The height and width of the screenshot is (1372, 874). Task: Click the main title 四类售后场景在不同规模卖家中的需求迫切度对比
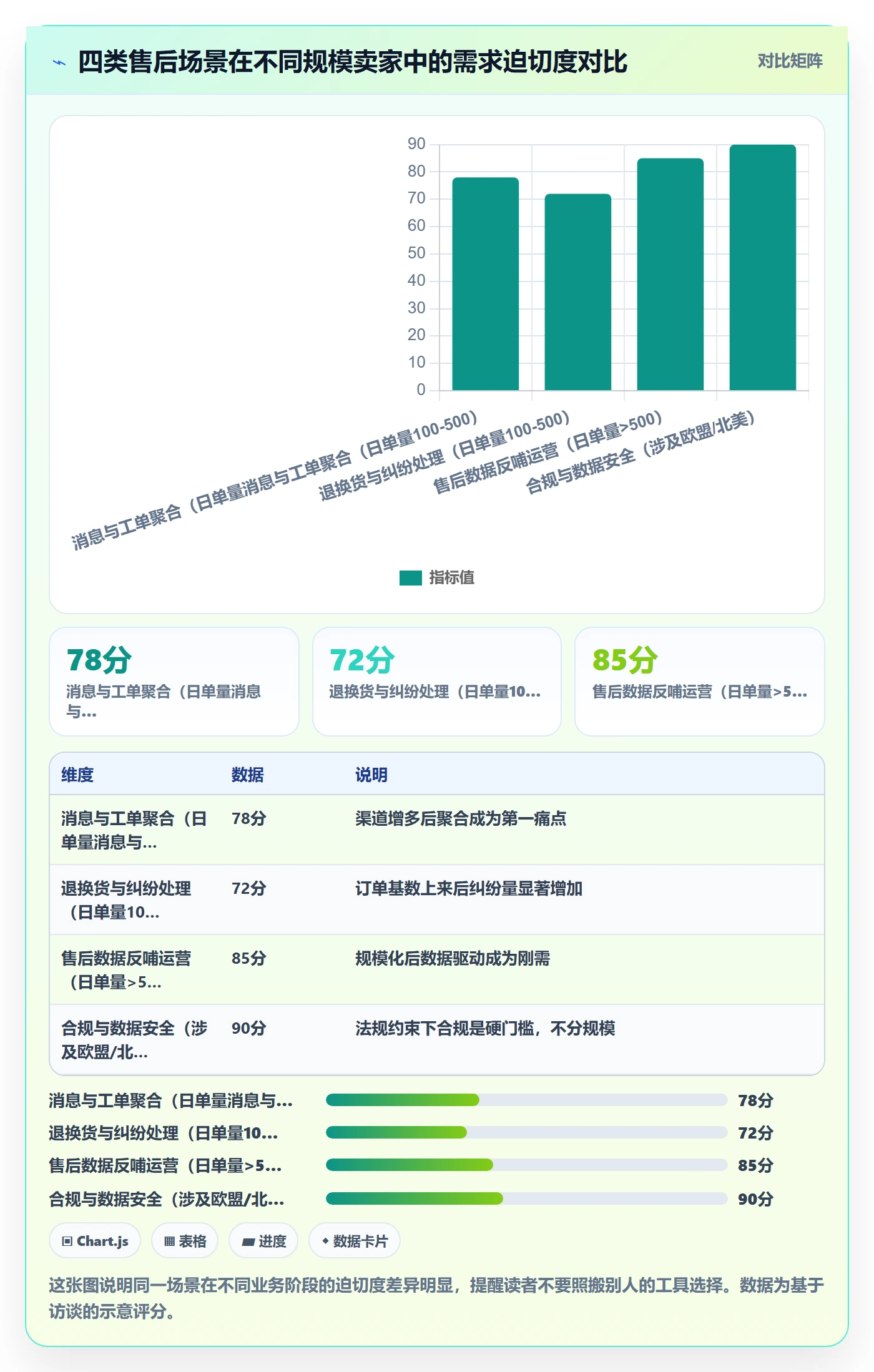pyautogui.click(x=353, y=62)
